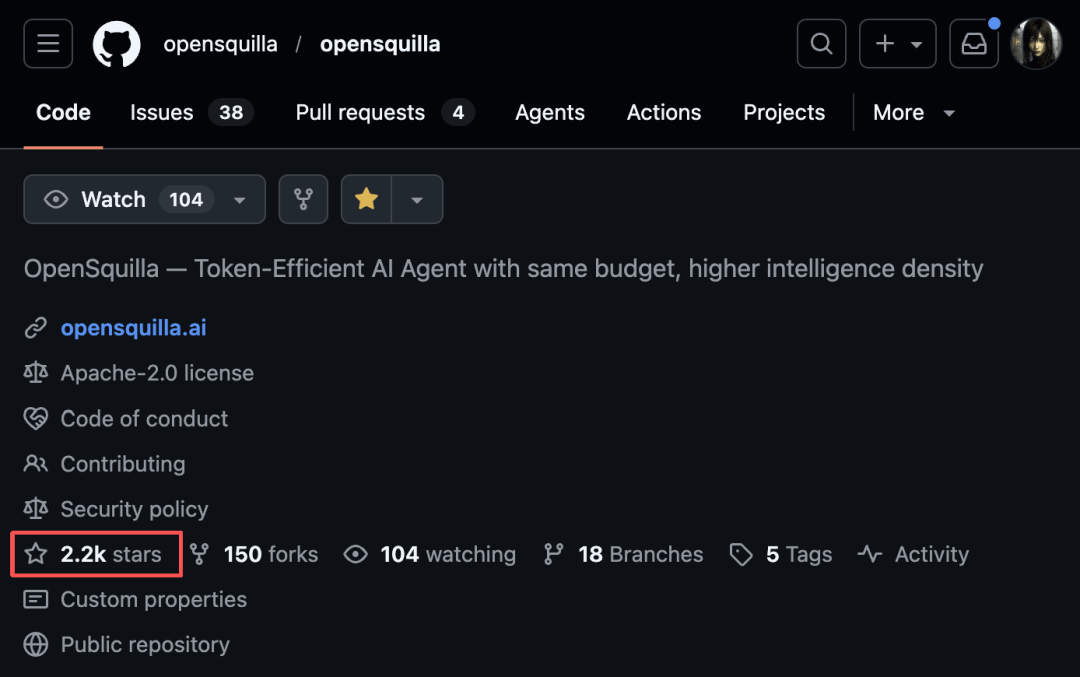Screen dimensions: 1080x677
Task: Open the Actions tab
Action: [663, 112]
